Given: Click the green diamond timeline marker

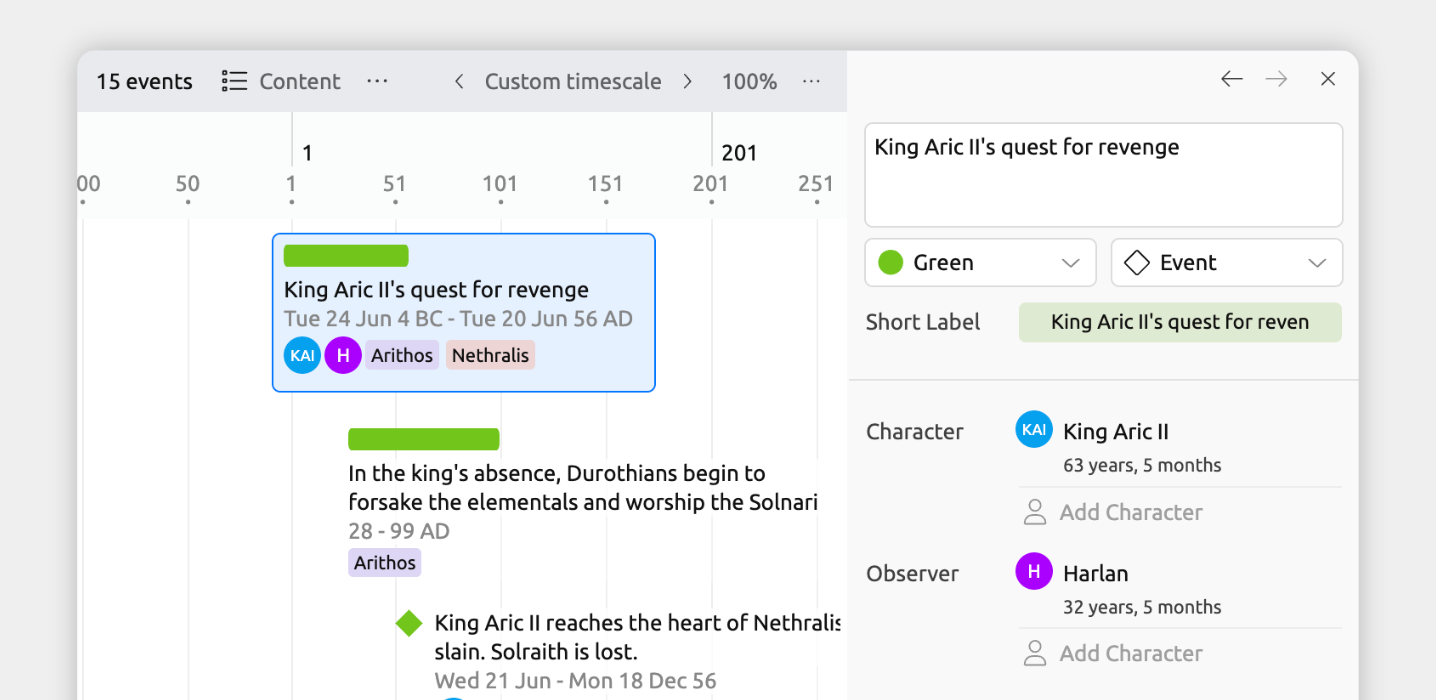Looking at the screenshot, I should point(409,623).
